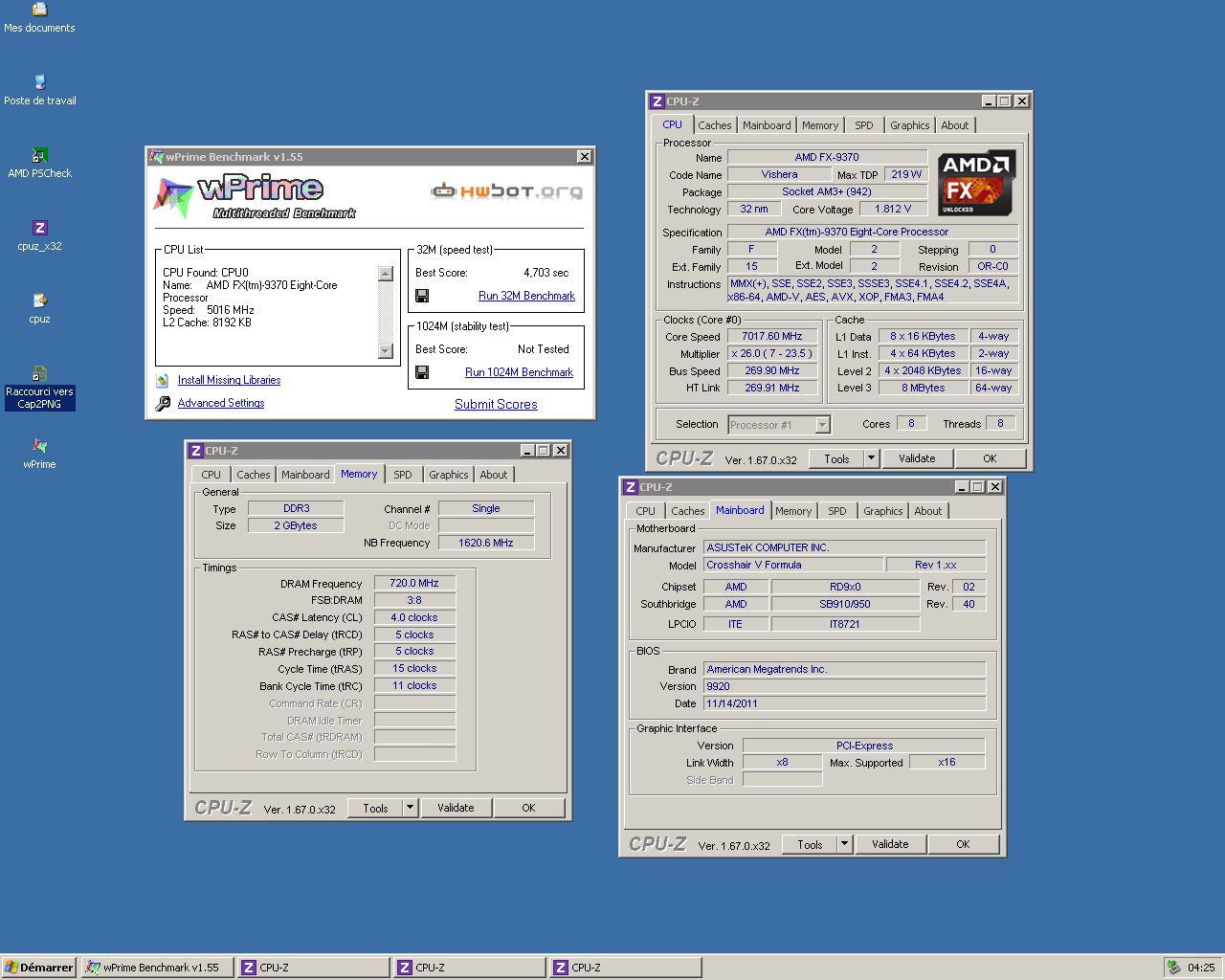Open the Raccourci vers Cap2PNG shortcut

click(x=39, y=374)
